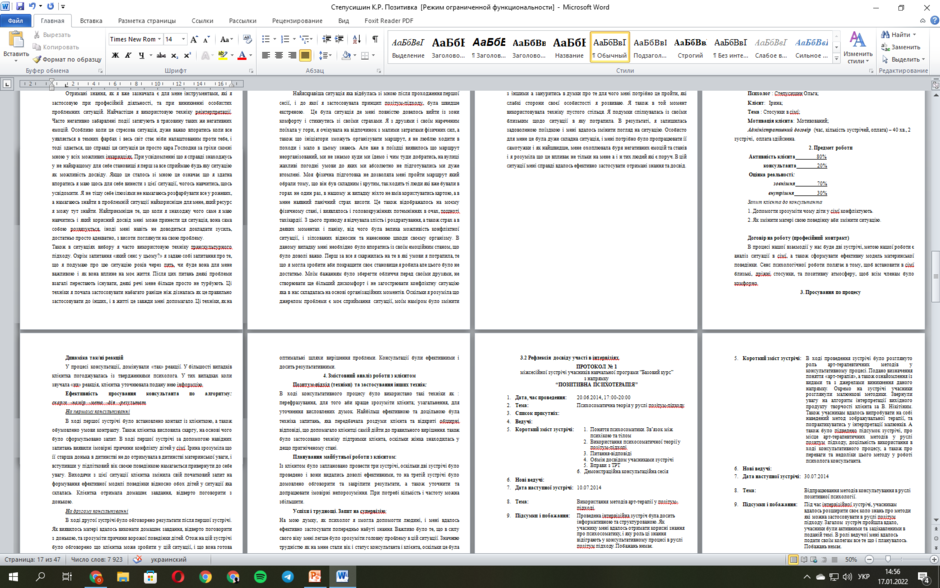Click the sort (А-Я) icon
940x588 pixels.
tap(357, 39)
